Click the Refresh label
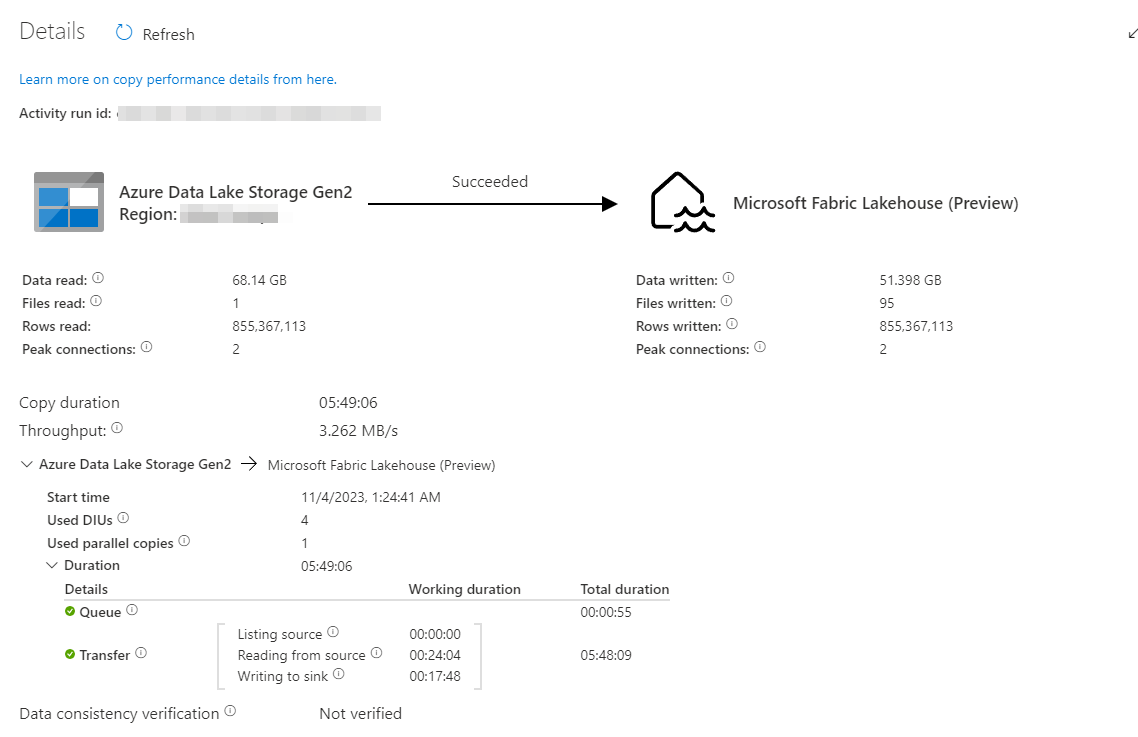 (x=168, y=34)
